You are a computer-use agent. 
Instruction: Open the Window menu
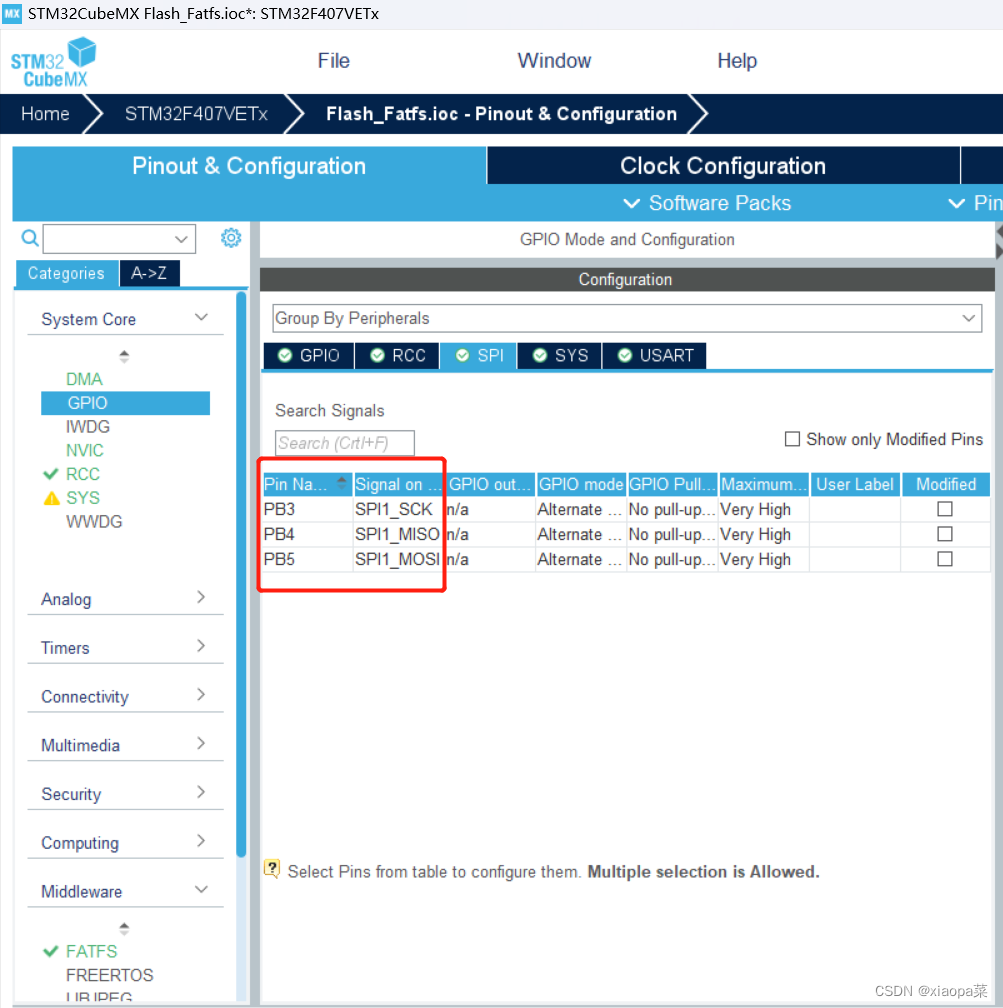coord(554,61)
